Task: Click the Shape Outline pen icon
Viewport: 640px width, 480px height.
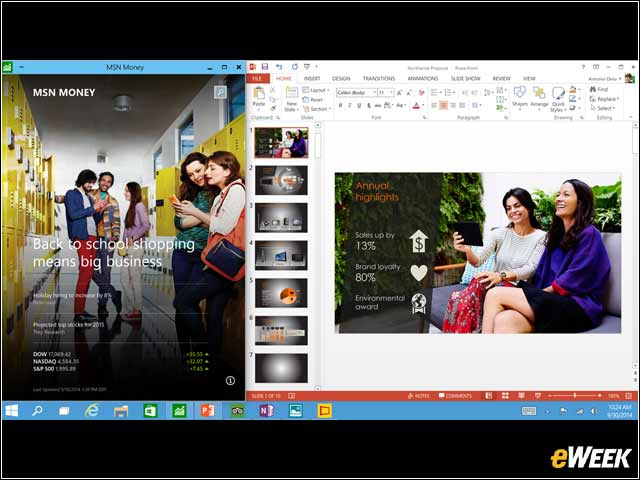Action: [574, 99]
